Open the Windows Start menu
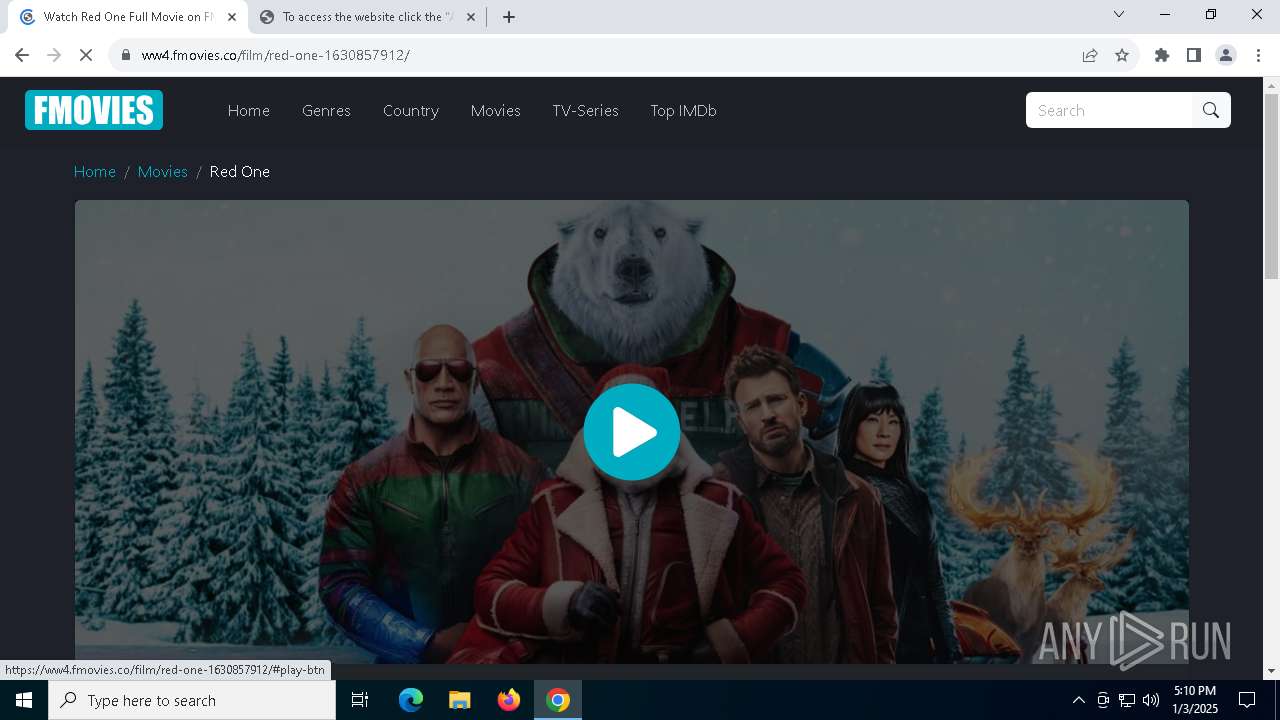1280x720 pixels. pyautogui.click(x=24, y=700)
